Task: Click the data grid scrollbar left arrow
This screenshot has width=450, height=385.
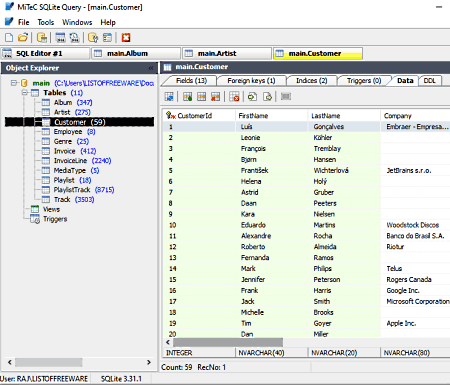Action: pyautogui.click(x=168, y=342)
